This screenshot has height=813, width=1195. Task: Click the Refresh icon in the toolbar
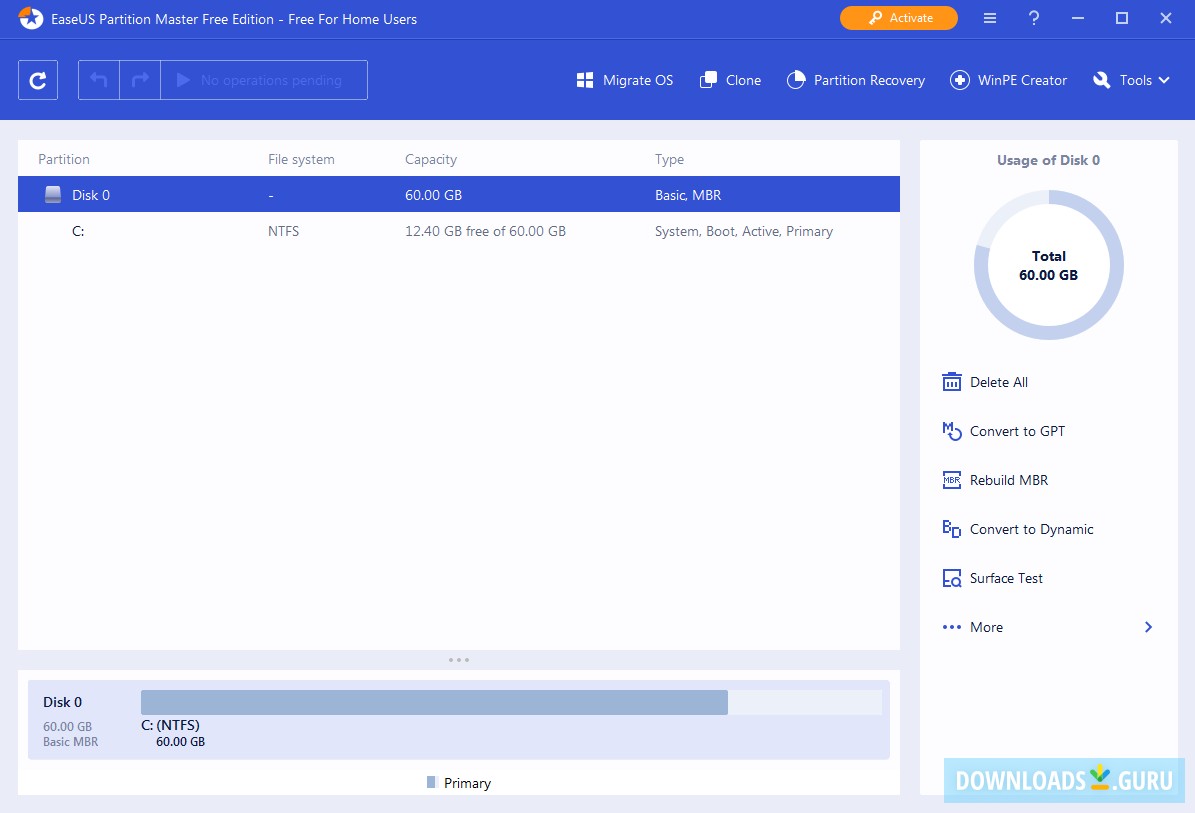[x=37, y=79]
